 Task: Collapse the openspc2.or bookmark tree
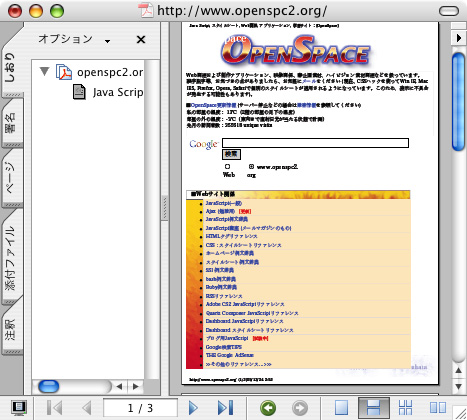[44, 71]
